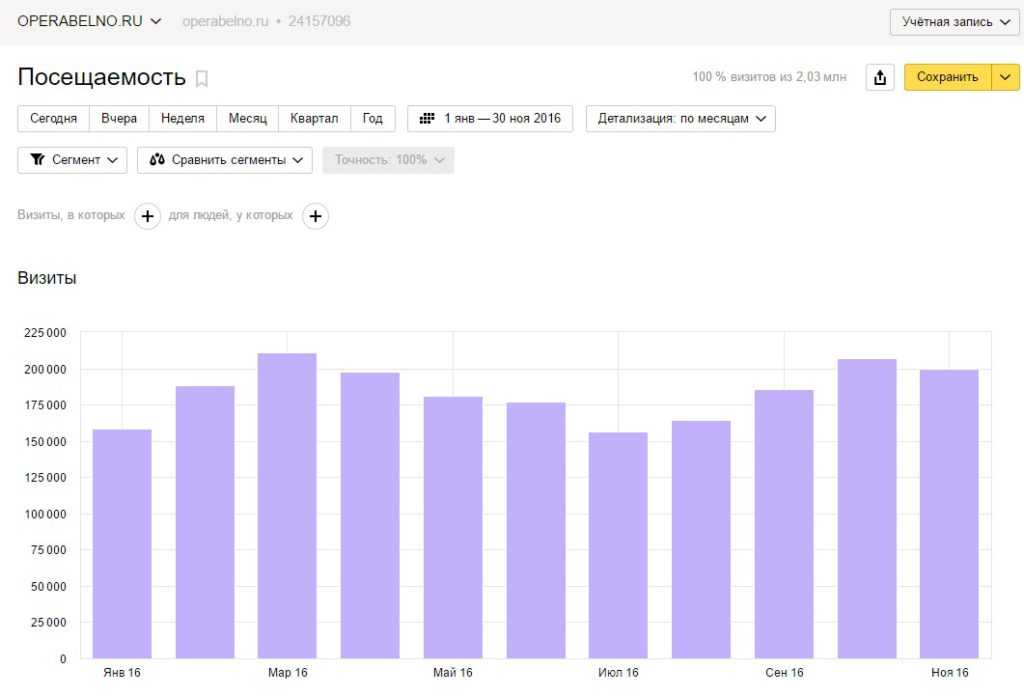This screenshot has width=1024, height=696.
Task: Click the compare segments scales icon
Action: coord(157,160)
